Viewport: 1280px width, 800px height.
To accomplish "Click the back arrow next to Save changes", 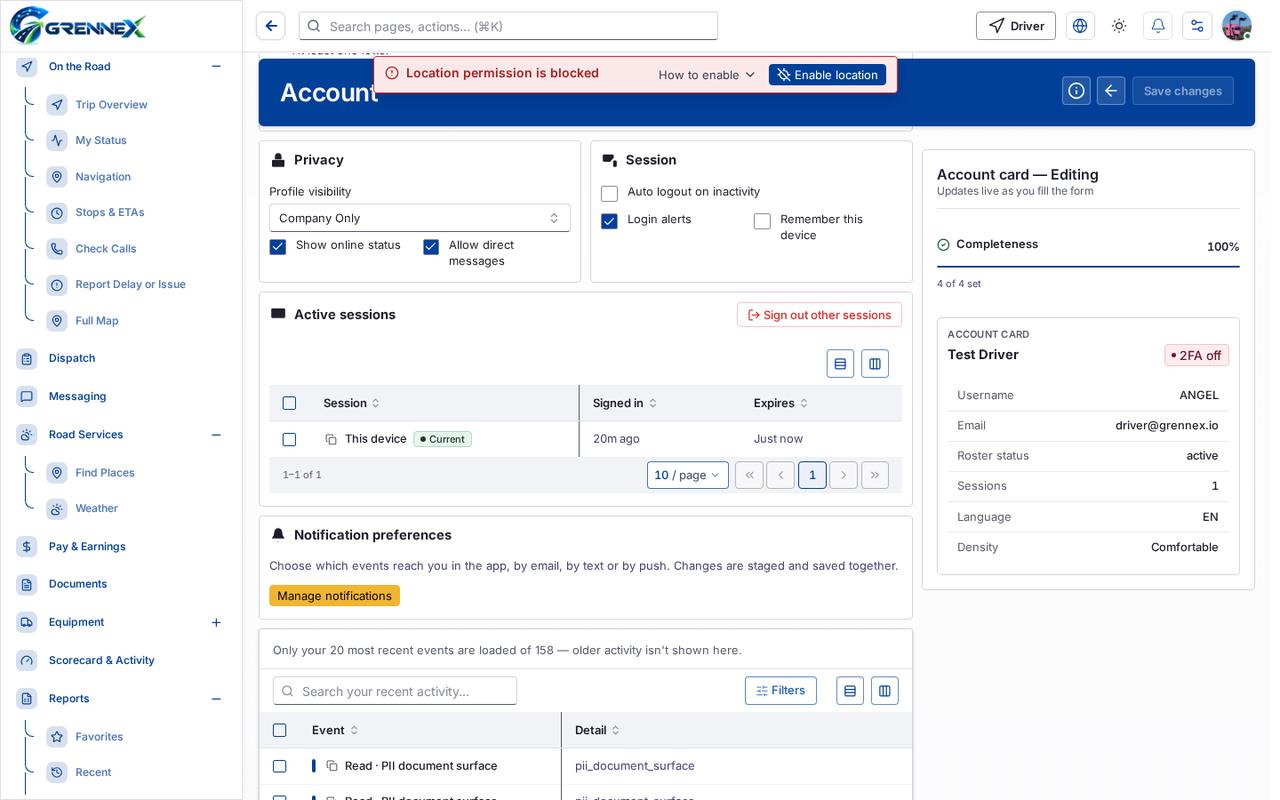I will (x=1111, y=91).
